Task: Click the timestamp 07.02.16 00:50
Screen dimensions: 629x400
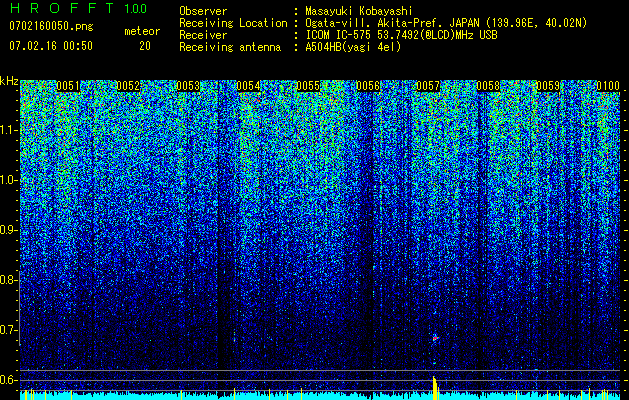Action: pos(51,46)
